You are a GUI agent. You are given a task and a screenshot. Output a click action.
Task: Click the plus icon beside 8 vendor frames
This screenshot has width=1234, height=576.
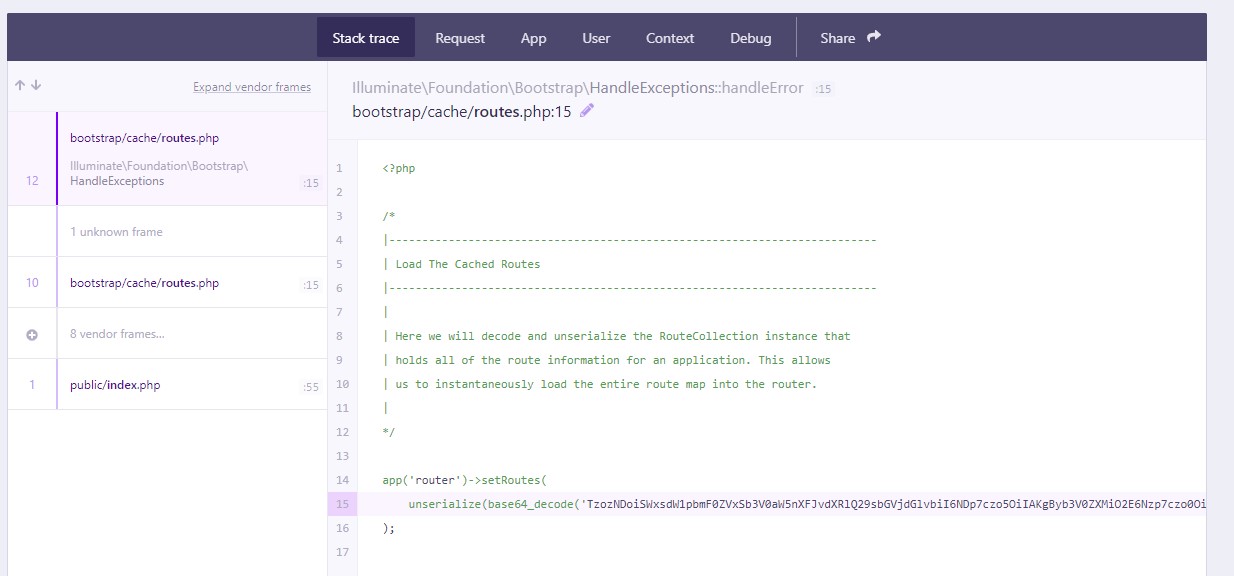coord(32,335)
